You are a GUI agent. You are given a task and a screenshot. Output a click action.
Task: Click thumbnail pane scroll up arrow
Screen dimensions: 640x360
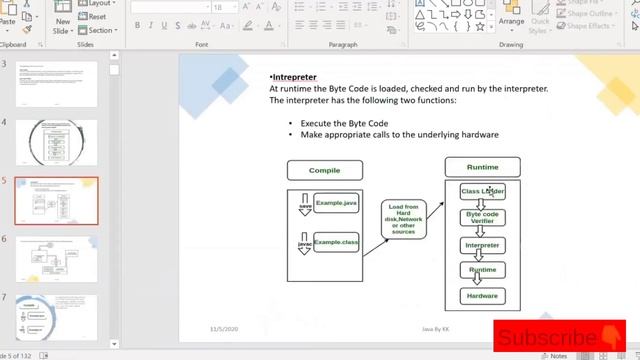click(114, 55)
